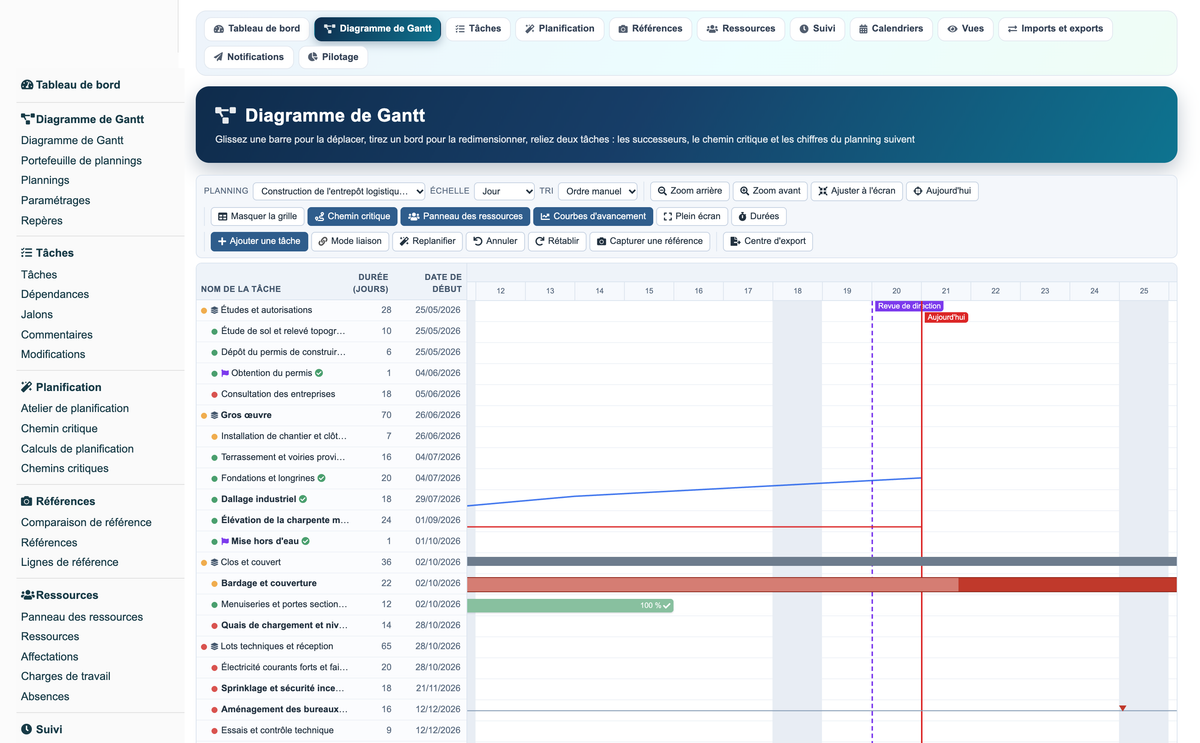The image size is (1200, 743).
Task: Select the Suivi tab
Action: coord(817,29)
